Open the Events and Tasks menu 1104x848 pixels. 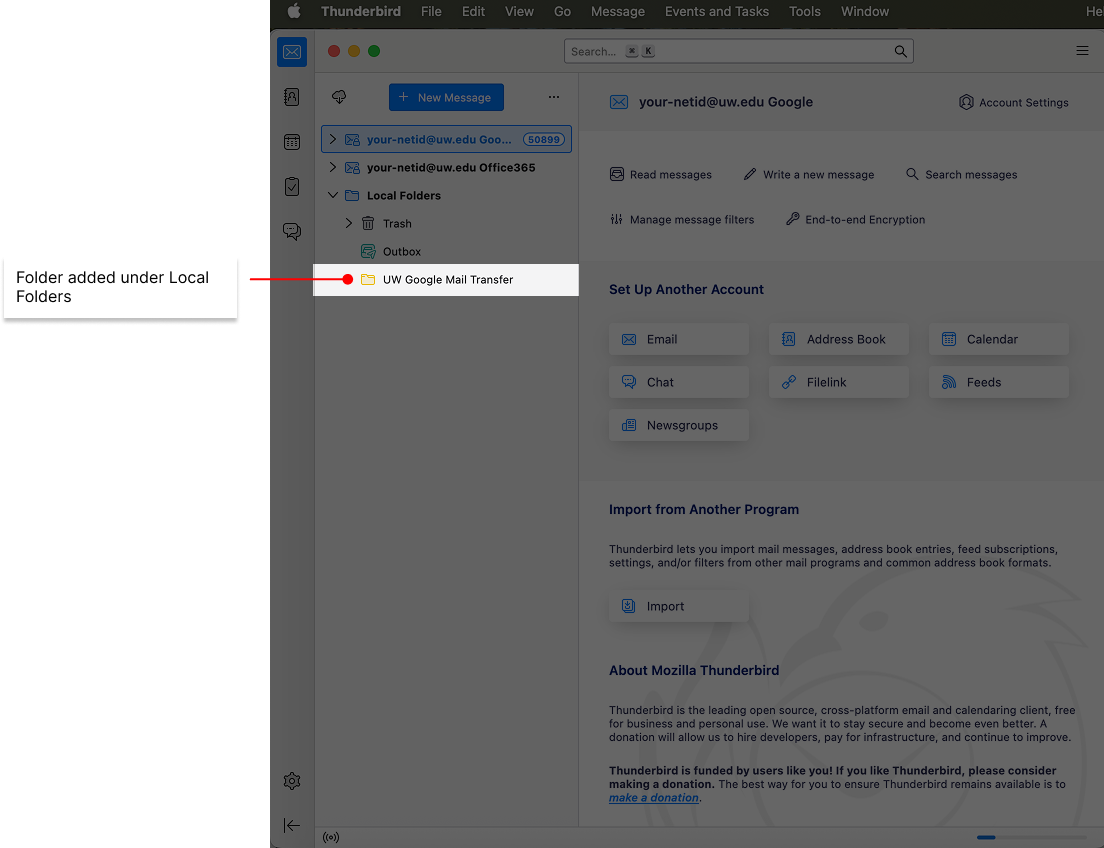(716, 12)
